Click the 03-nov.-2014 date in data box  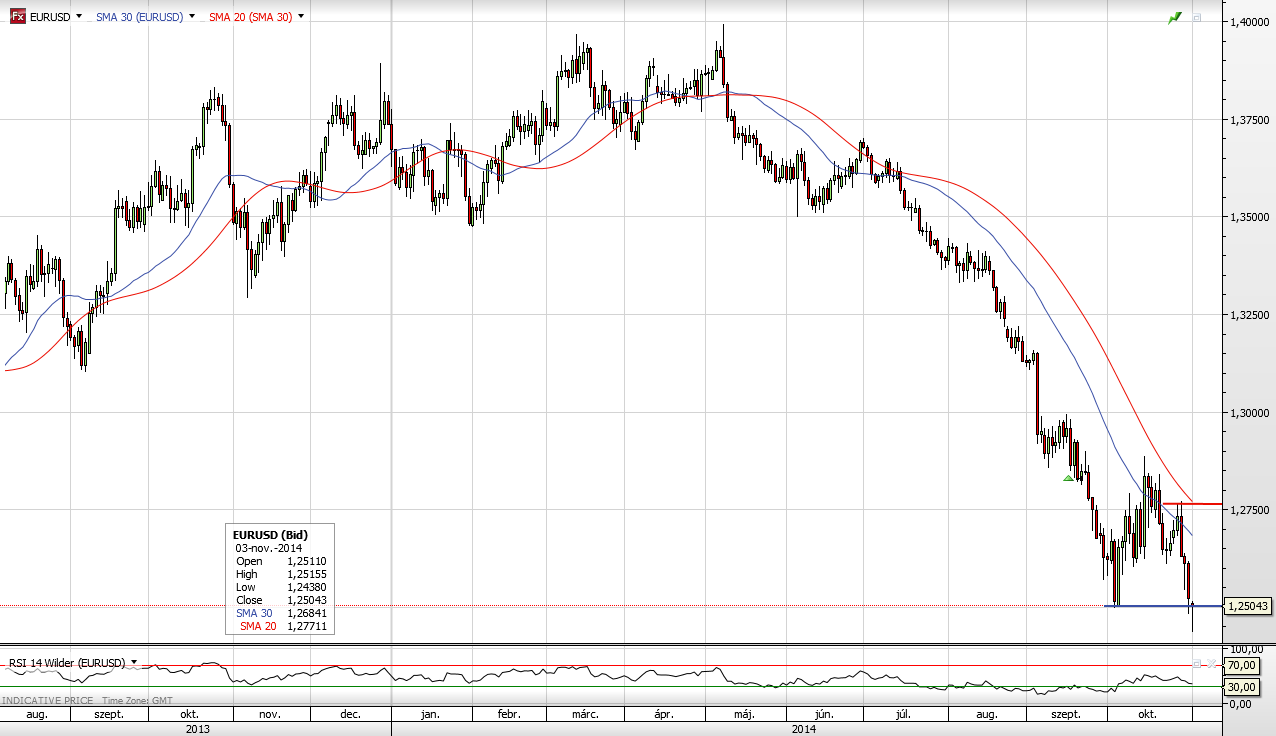tap(267, 548)
